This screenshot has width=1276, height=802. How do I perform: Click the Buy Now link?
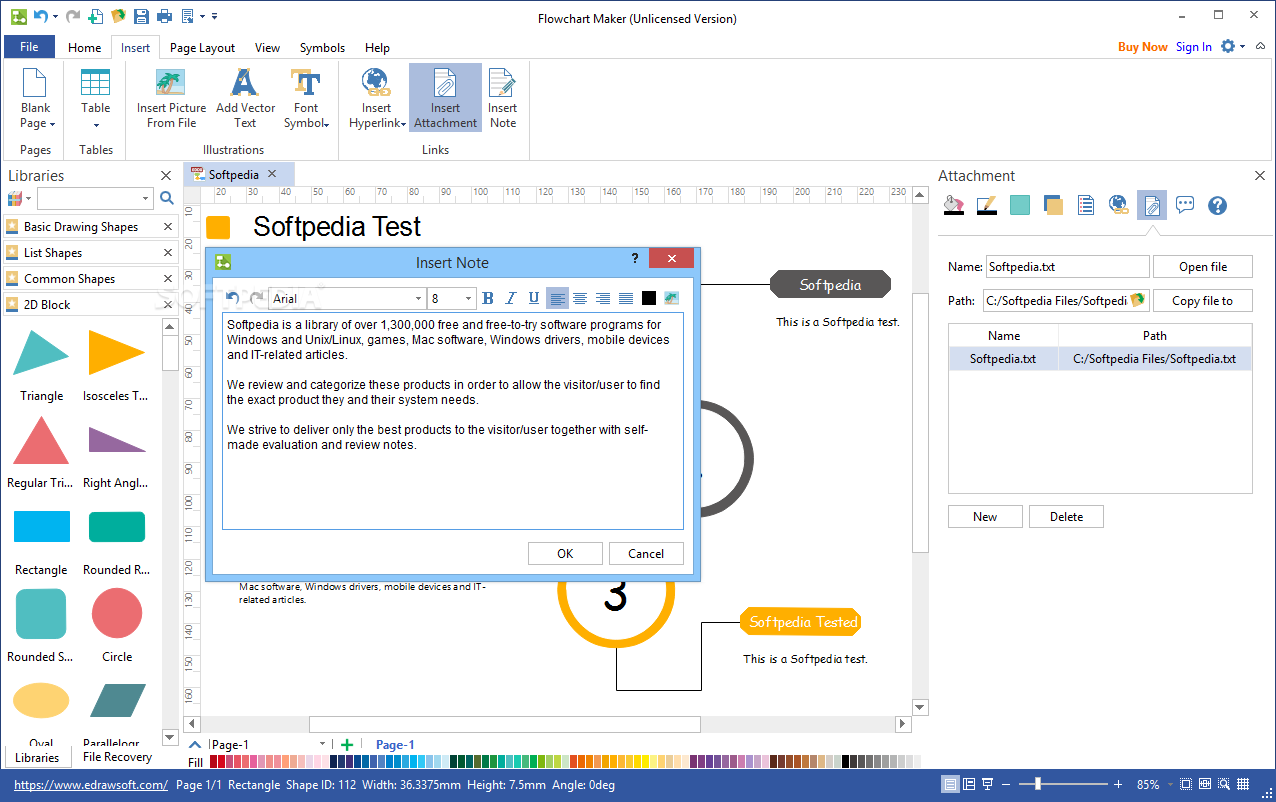pos(1142,47)
